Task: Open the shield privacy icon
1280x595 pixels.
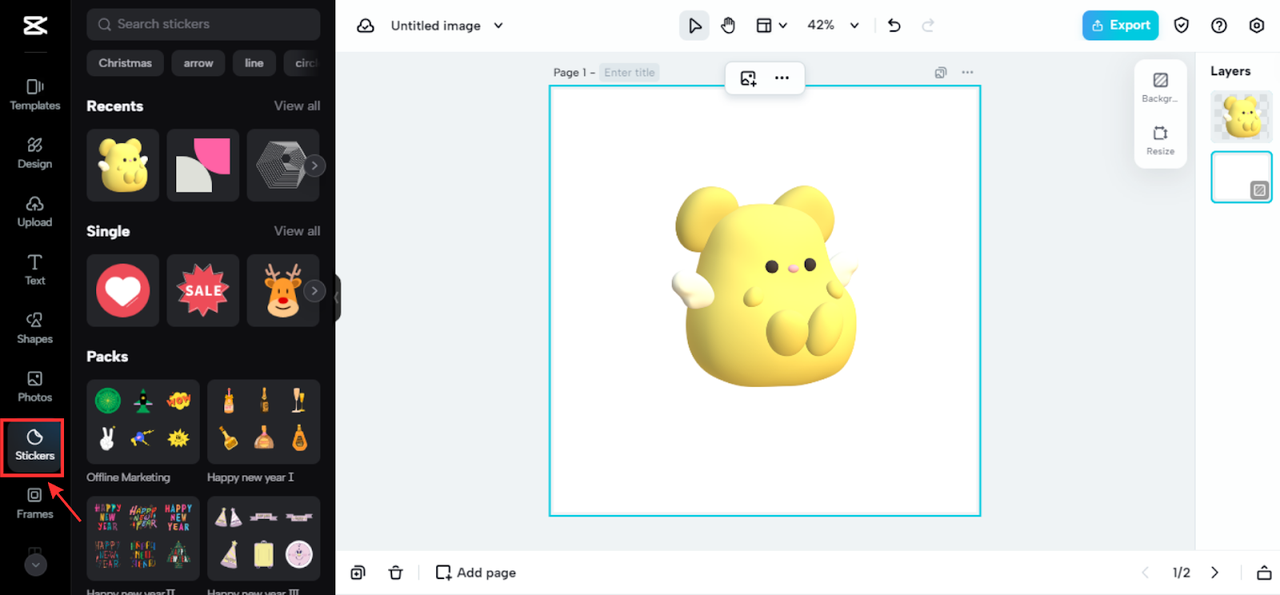Action: point(1182,26)
